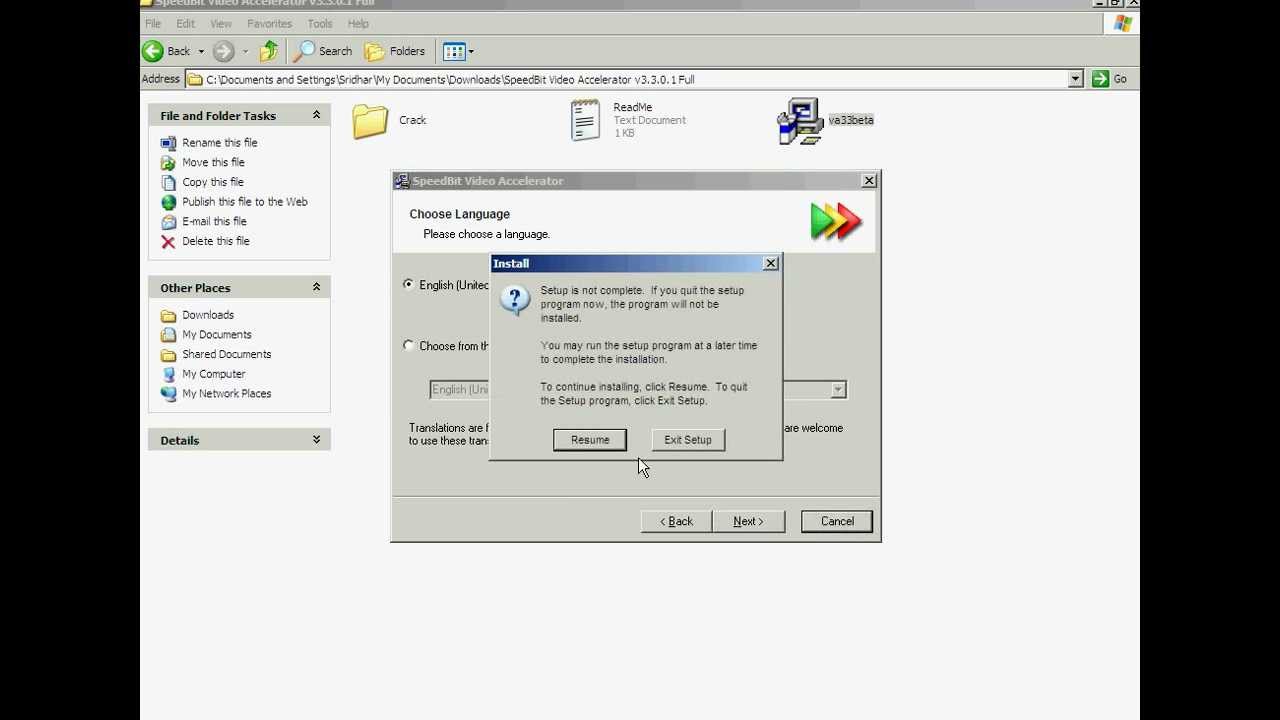1280x720 pixels.
Task: Expand the Details panel
Action: click(x=316, y=439)
